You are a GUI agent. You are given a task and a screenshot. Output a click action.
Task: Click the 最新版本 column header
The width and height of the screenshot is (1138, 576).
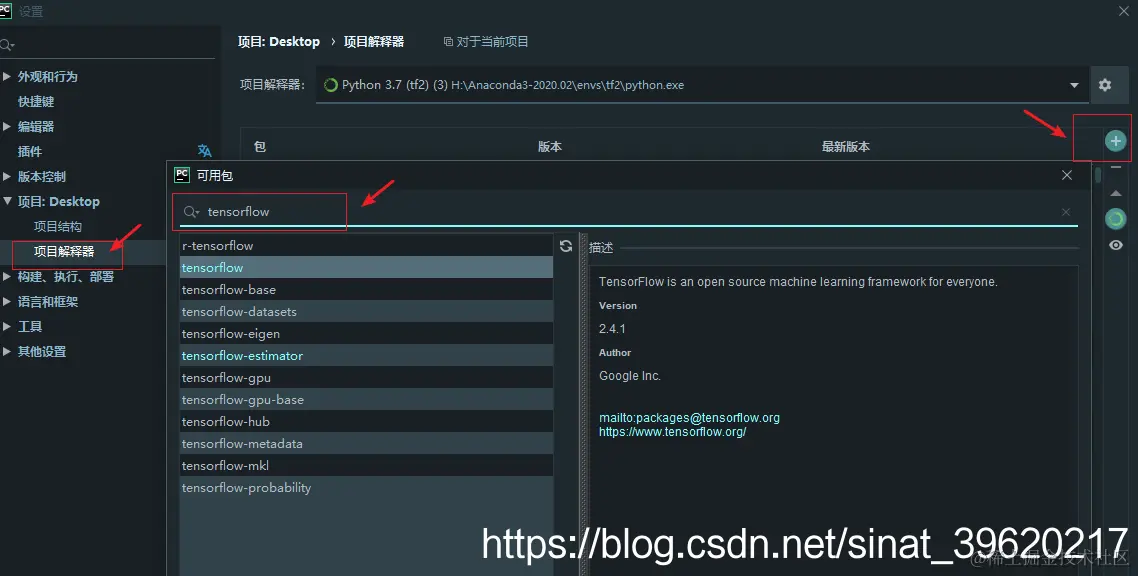846,147
